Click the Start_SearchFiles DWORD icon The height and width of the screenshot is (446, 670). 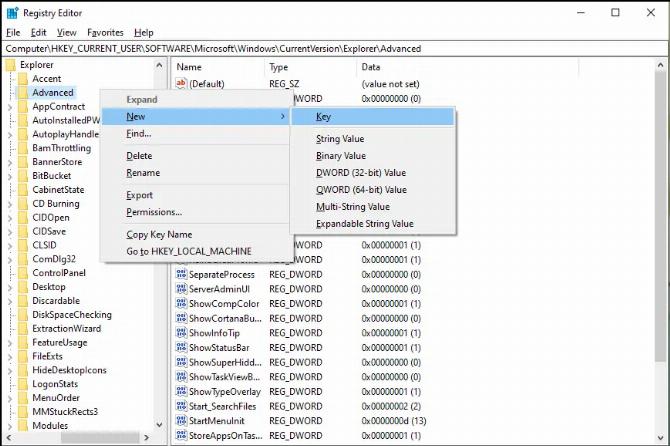181,406
